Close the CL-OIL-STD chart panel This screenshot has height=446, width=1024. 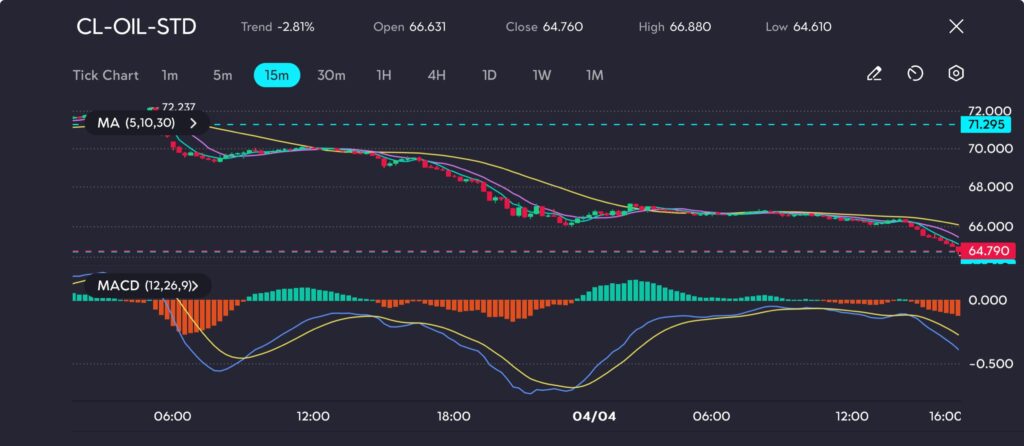[956, 27]
